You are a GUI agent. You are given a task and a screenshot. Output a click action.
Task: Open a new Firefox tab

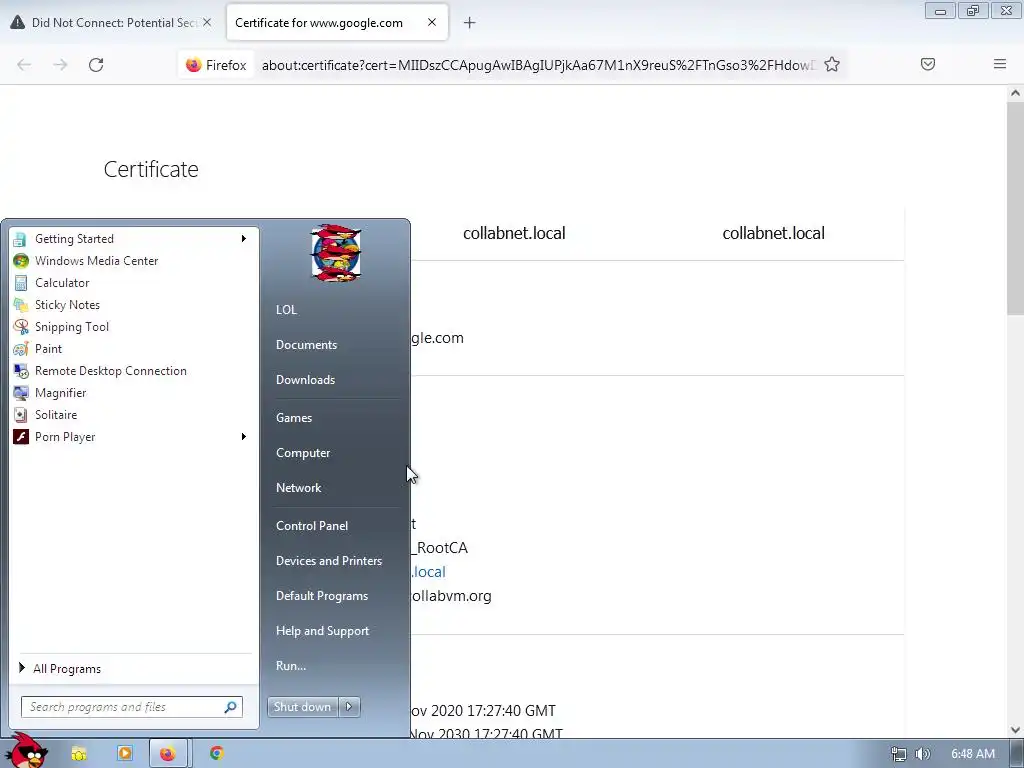tap(470, 23)
